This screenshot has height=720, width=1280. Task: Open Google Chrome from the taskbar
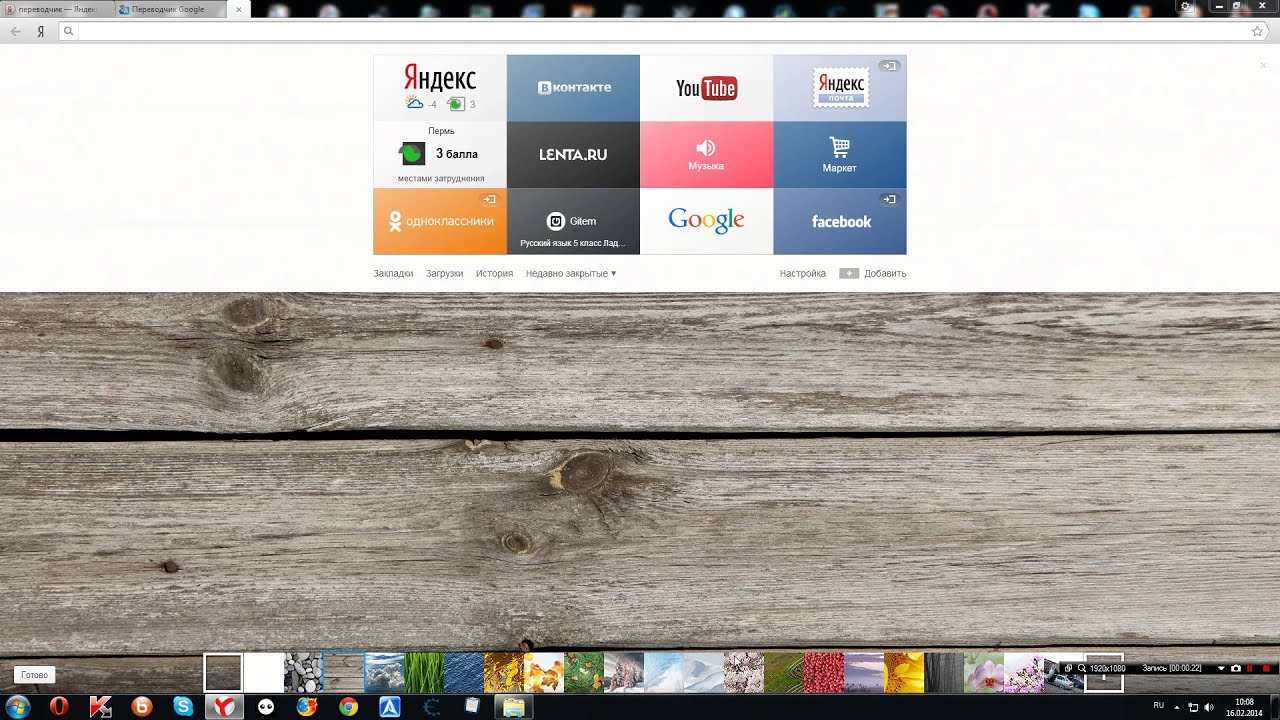[x=348, y=706]
